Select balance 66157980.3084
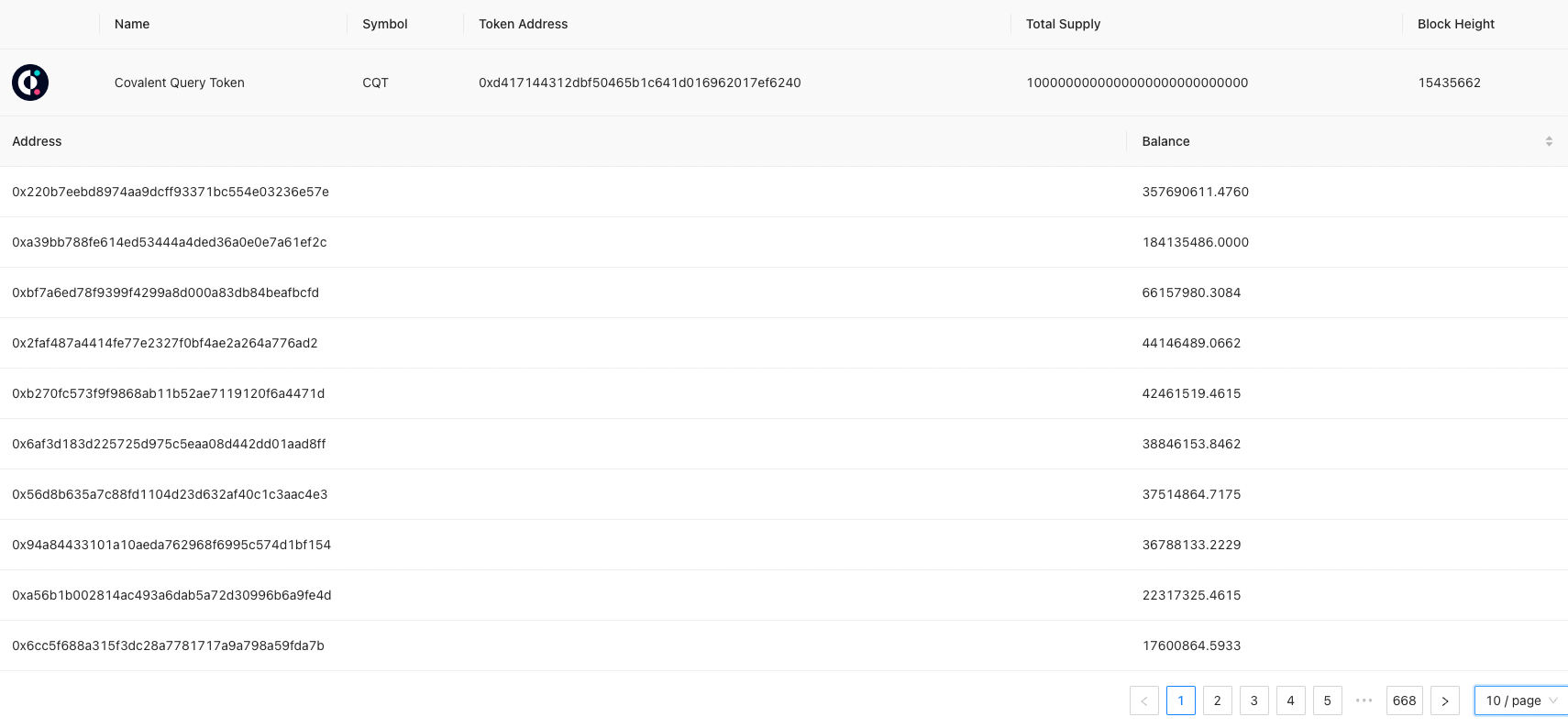 (x=1192, y=292)
